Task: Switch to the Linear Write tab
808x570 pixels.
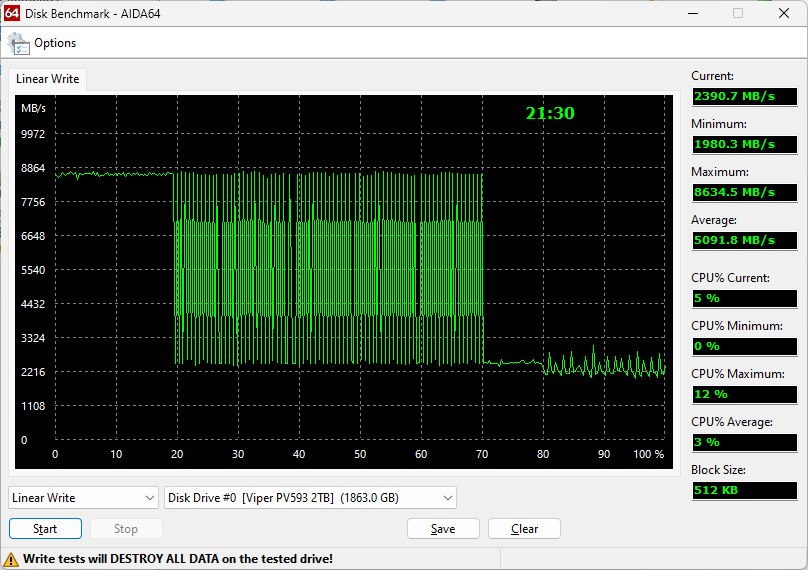Action: 47,79
